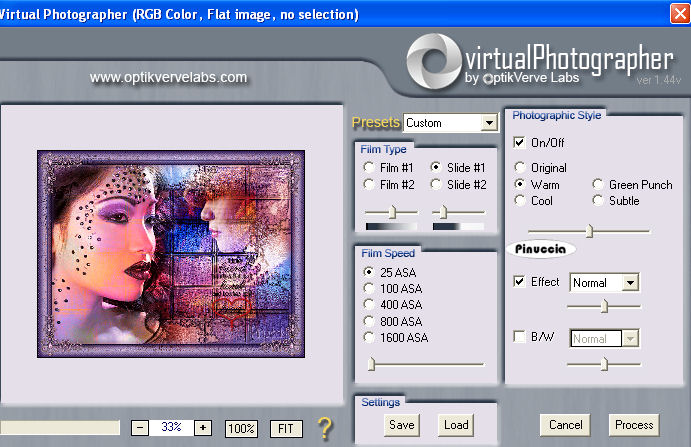
Task: Click the Cancel button
Action: pyautogui.click(x=565, y=425)
